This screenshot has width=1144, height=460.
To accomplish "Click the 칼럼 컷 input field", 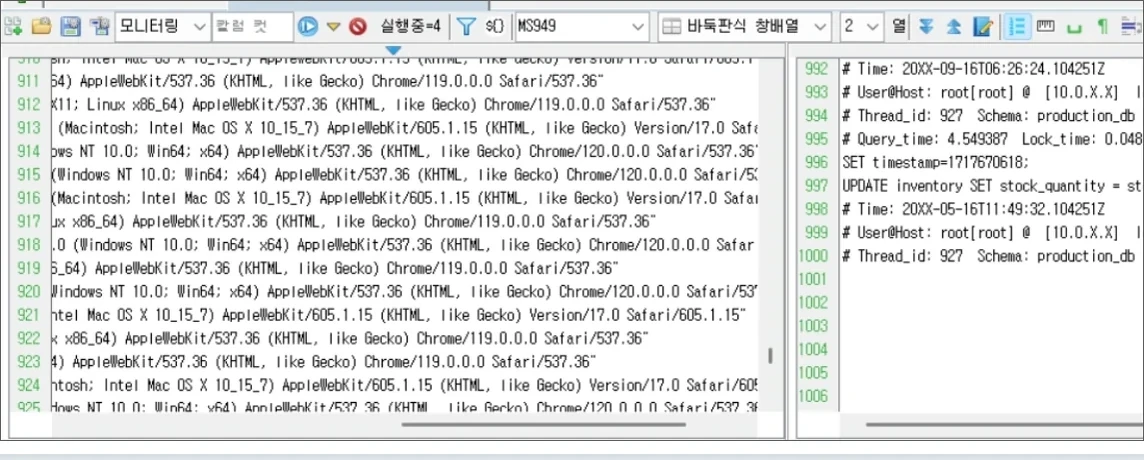I will tap(252, 27).
